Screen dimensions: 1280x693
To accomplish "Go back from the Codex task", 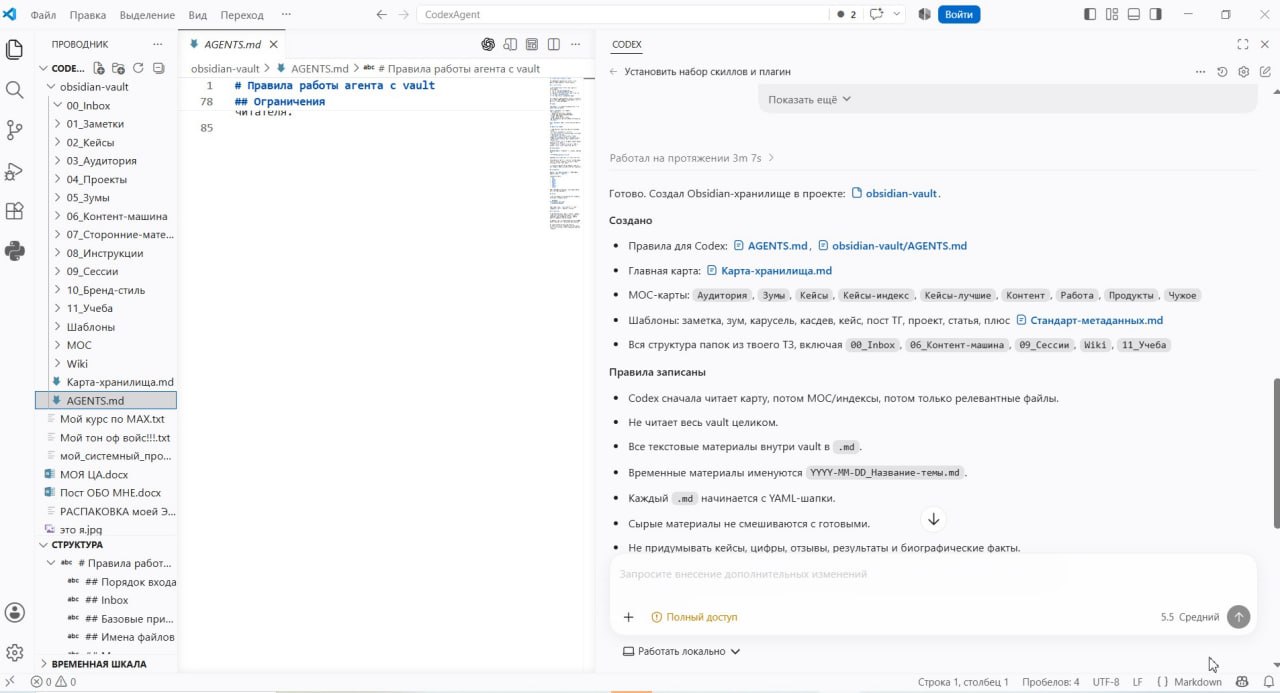I will click(614, 72).
